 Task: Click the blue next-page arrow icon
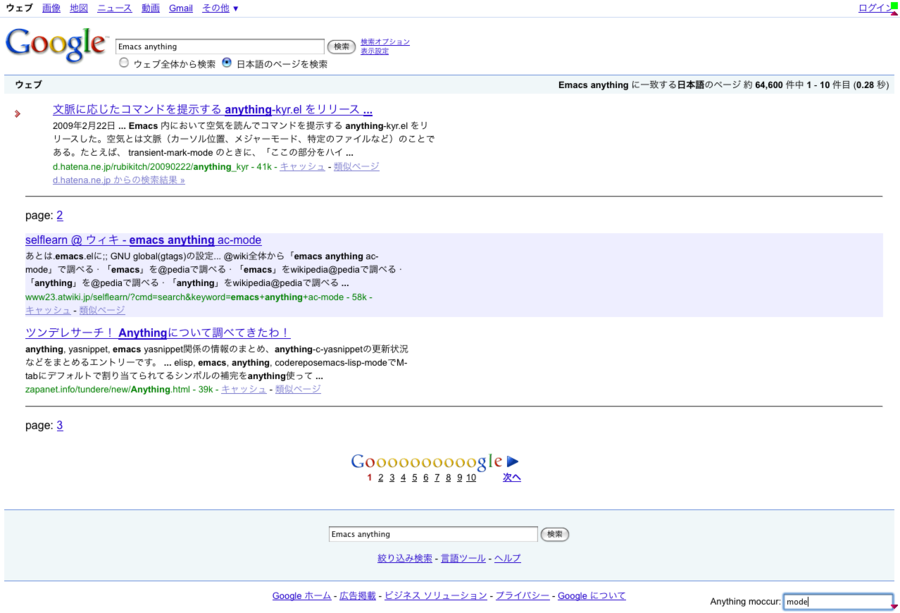513,461
